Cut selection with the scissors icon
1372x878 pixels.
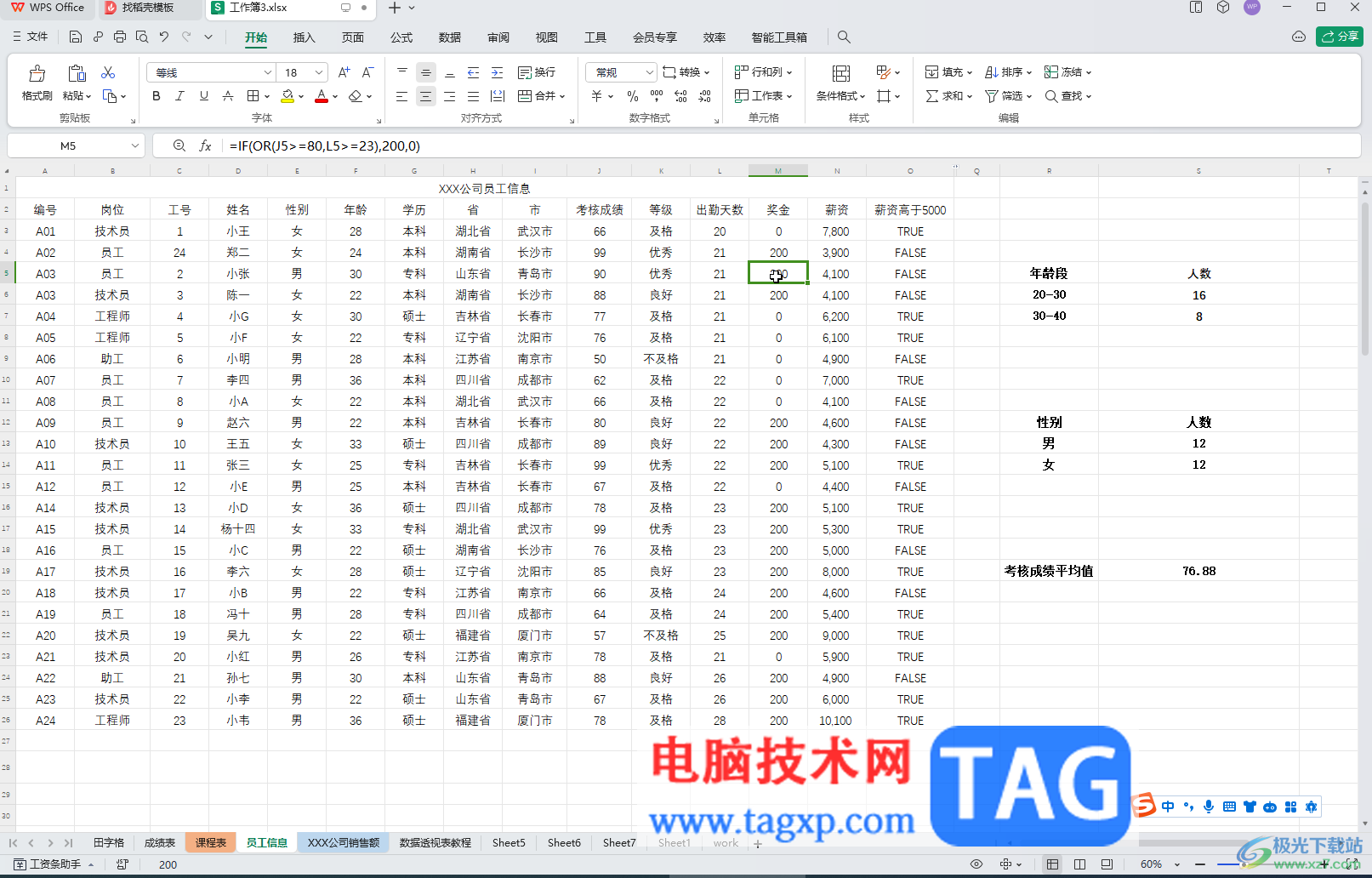[108, 72]
